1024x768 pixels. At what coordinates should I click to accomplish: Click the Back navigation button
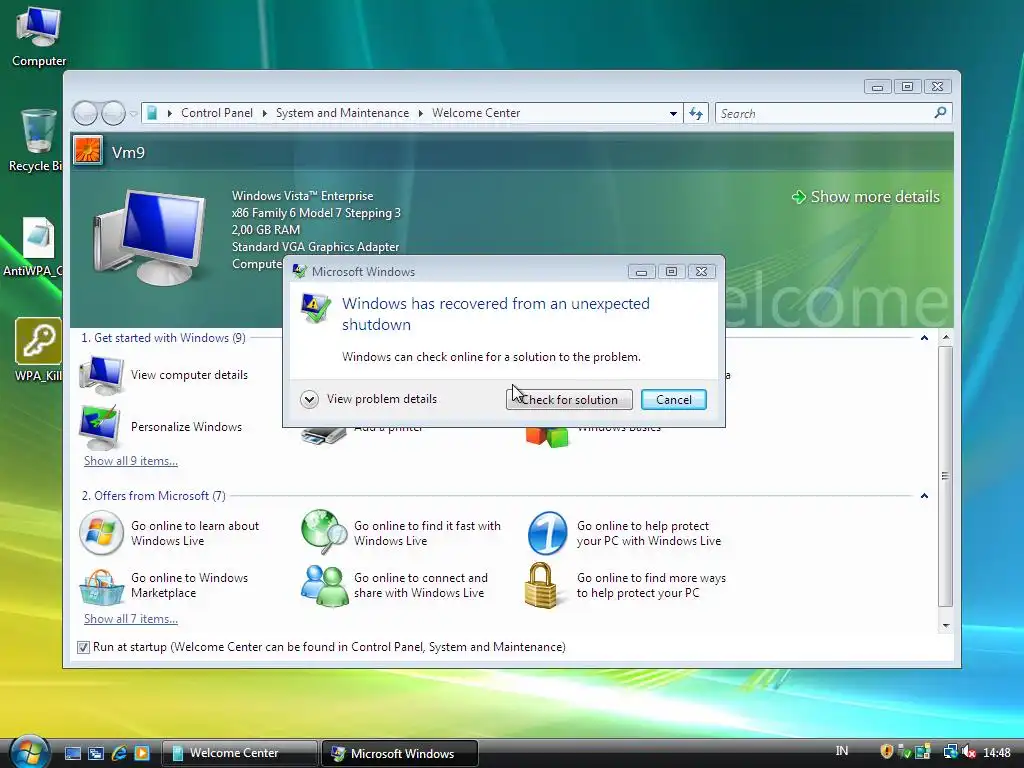[x=85, y=114]
